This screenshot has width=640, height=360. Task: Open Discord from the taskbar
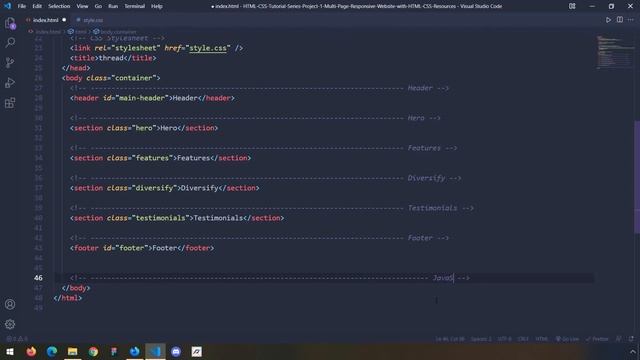(x=176, y=351)
